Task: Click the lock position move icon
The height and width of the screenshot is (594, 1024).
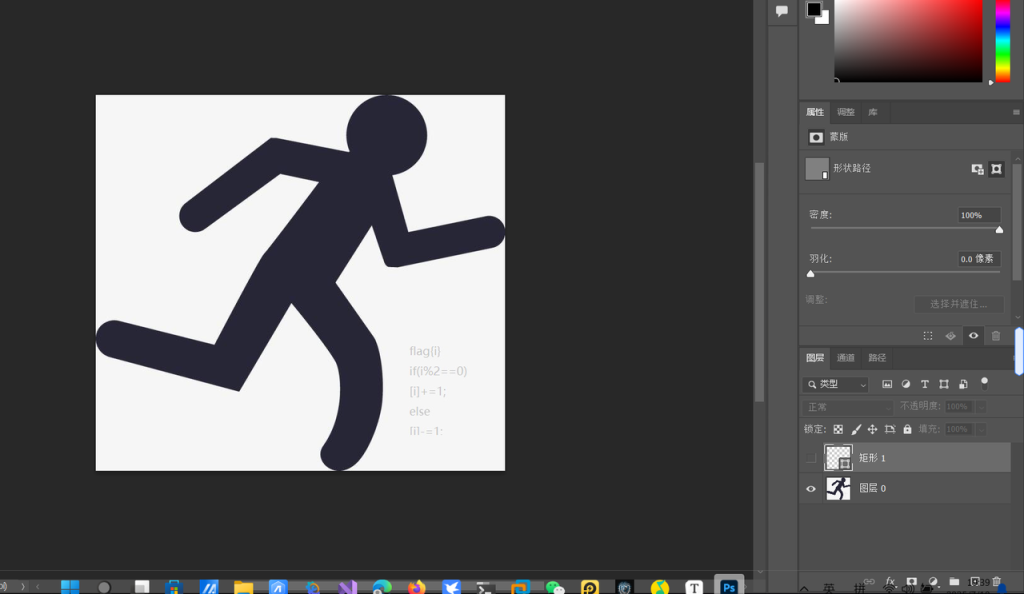Action: coord(872,429)
